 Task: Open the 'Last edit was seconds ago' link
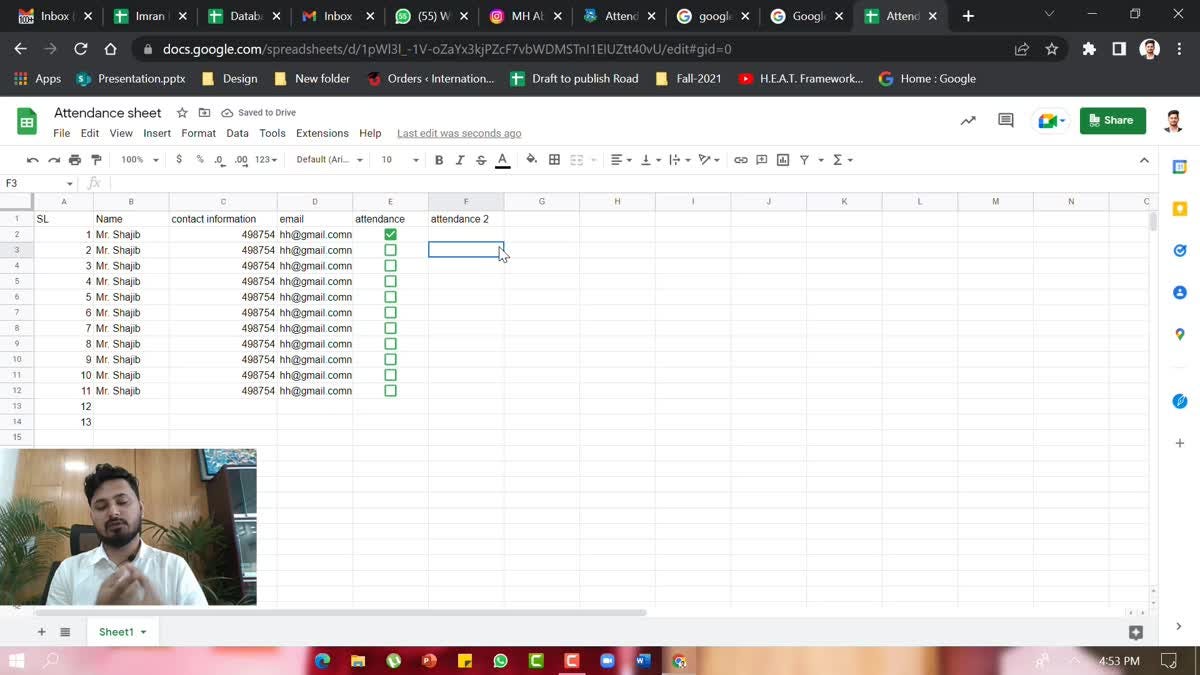click(x=459, y=133)
